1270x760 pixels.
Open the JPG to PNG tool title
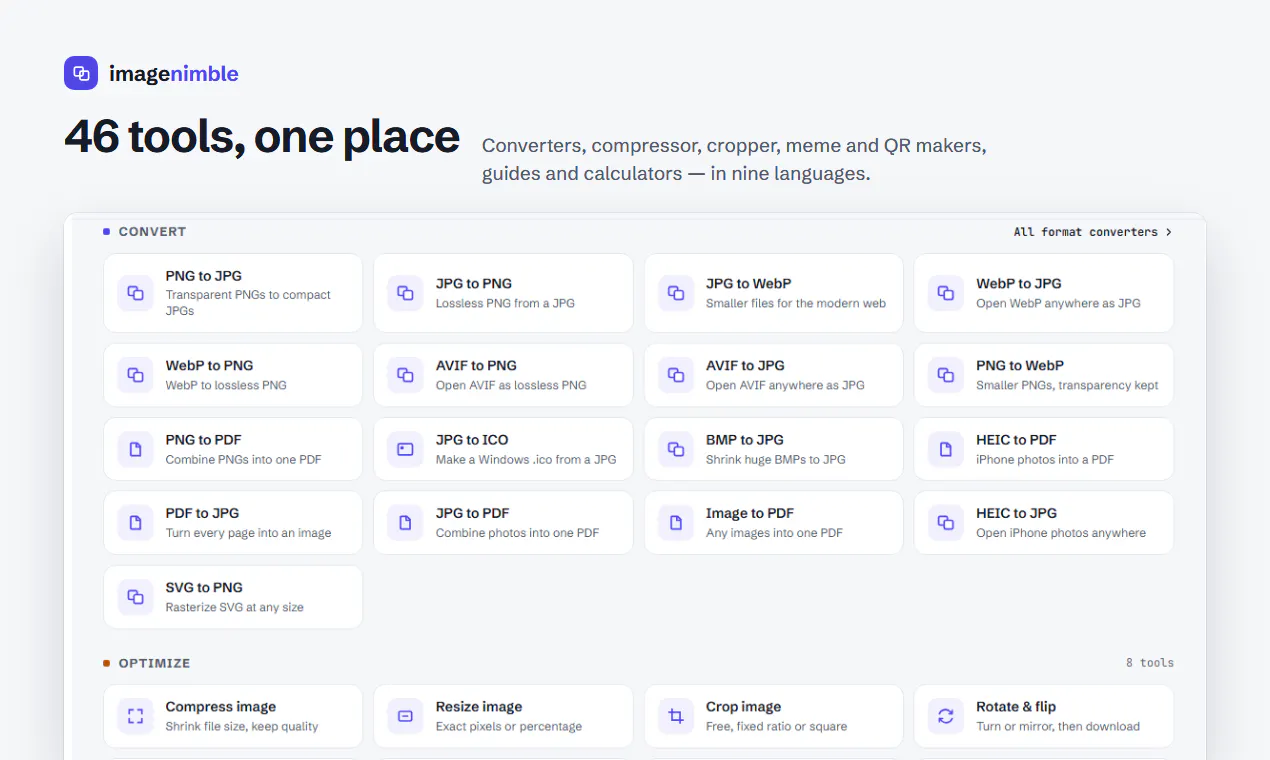coord(474,284)
